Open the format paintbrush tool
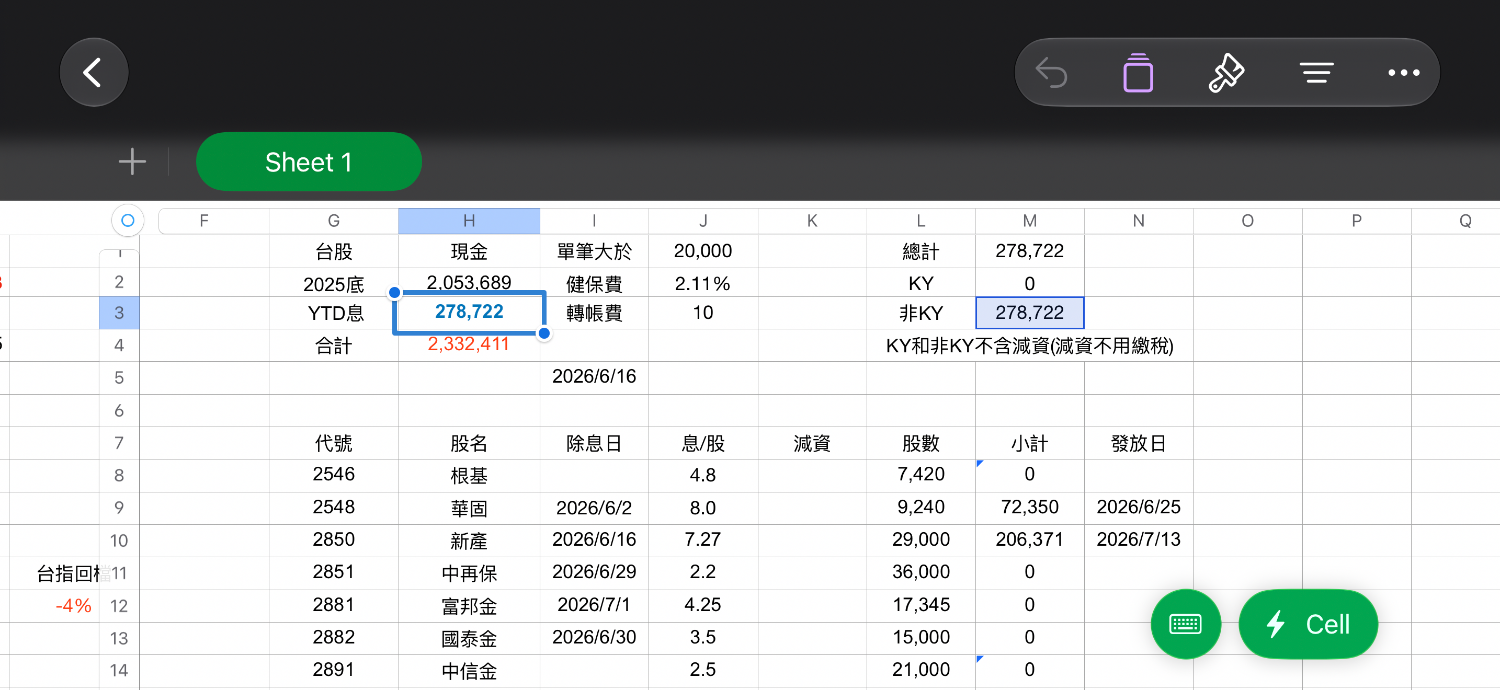Screen dimensions: 1500x690 (x=1226, y=73)
